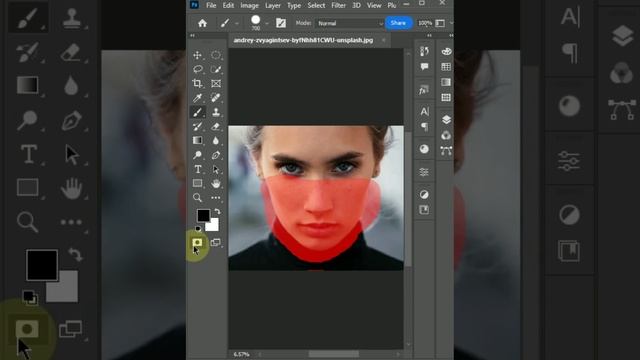Open the Image menu
640x360 pixels.
click(249, 5)
